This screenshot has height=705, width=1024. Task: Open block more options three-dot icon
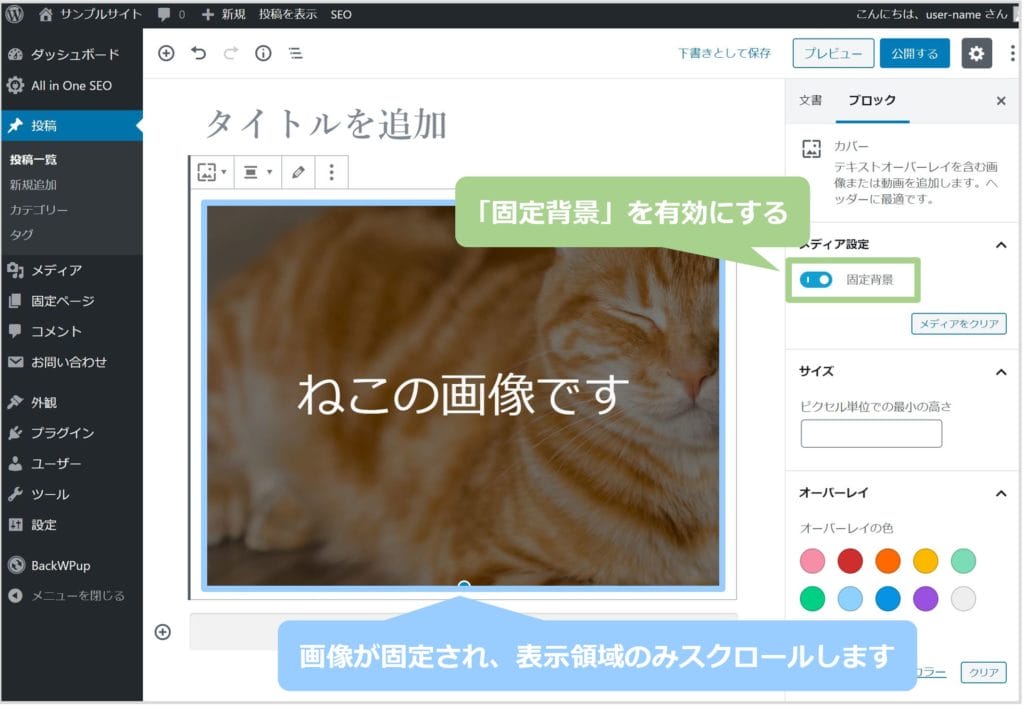331,172
